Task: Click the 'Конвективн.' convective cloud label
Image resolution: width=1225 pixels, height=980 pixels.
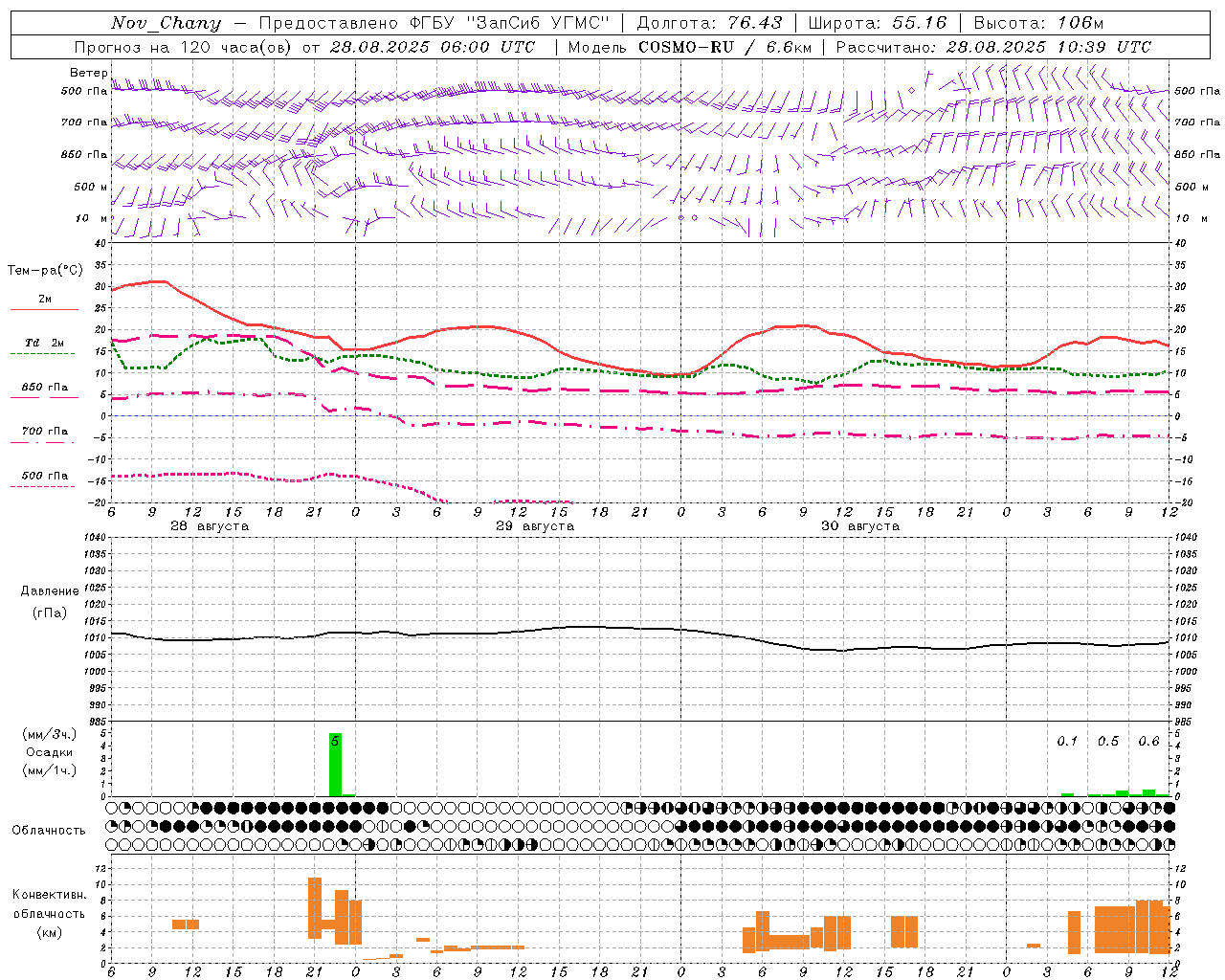Action: (x=50, y=895)
